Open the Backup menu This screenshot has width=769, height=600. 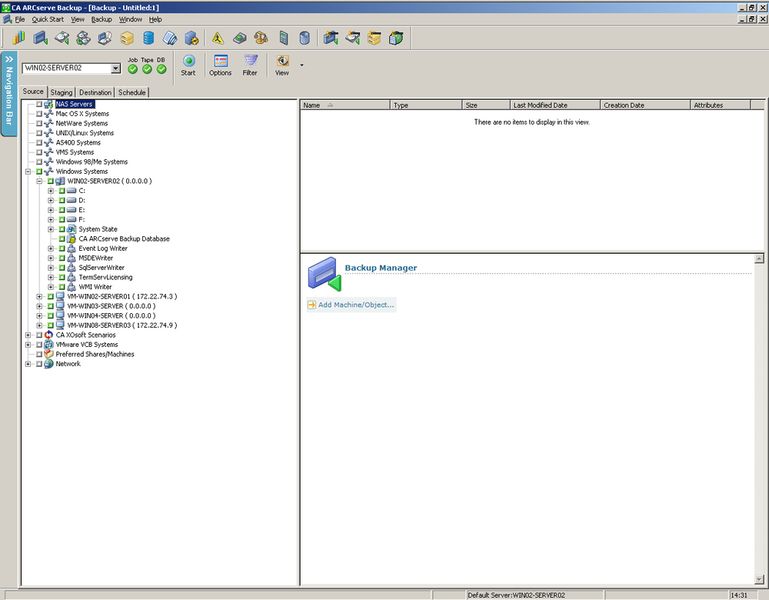[102, 19]
